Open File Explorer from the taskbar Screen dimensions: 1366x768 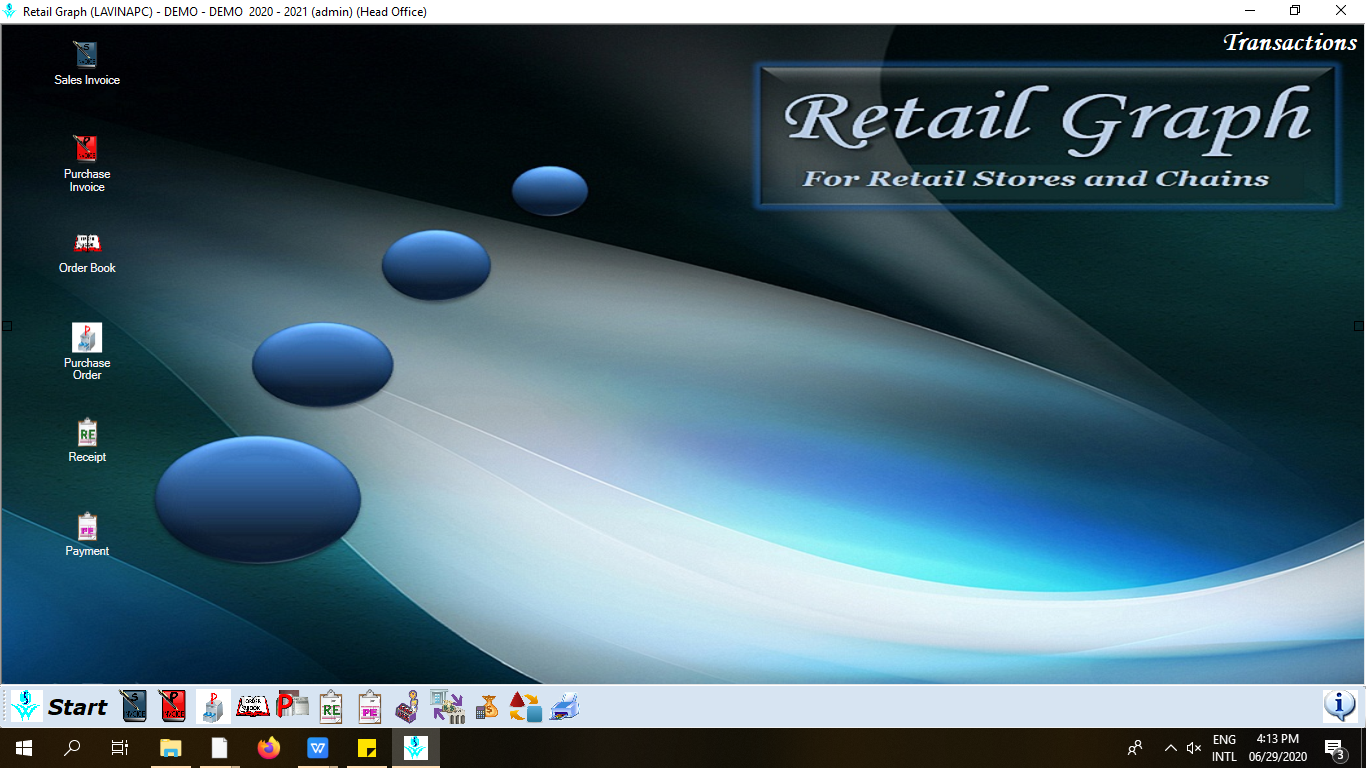point(171,748)
